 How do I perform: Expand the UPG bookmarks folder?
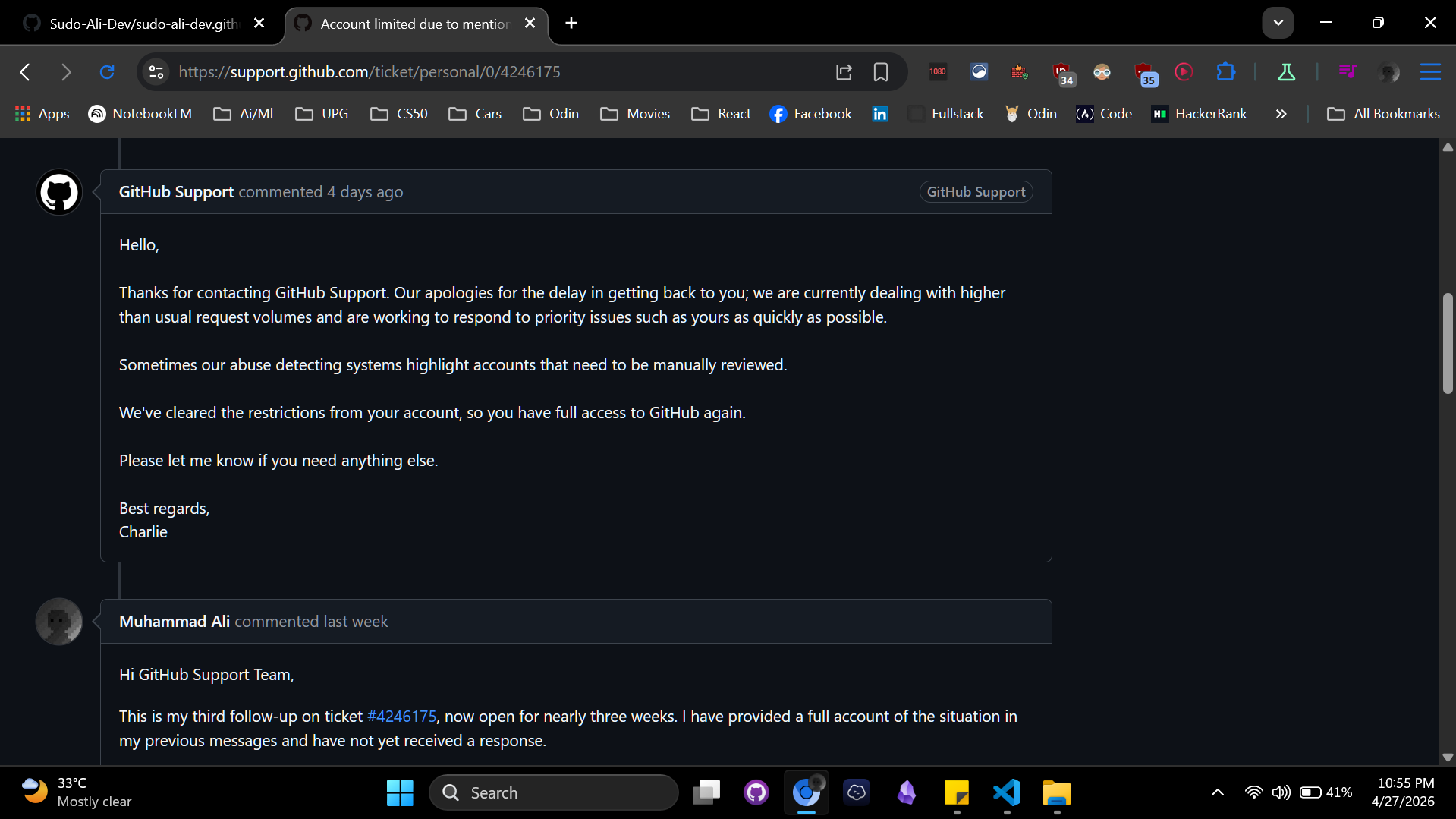tap(322, 114)
